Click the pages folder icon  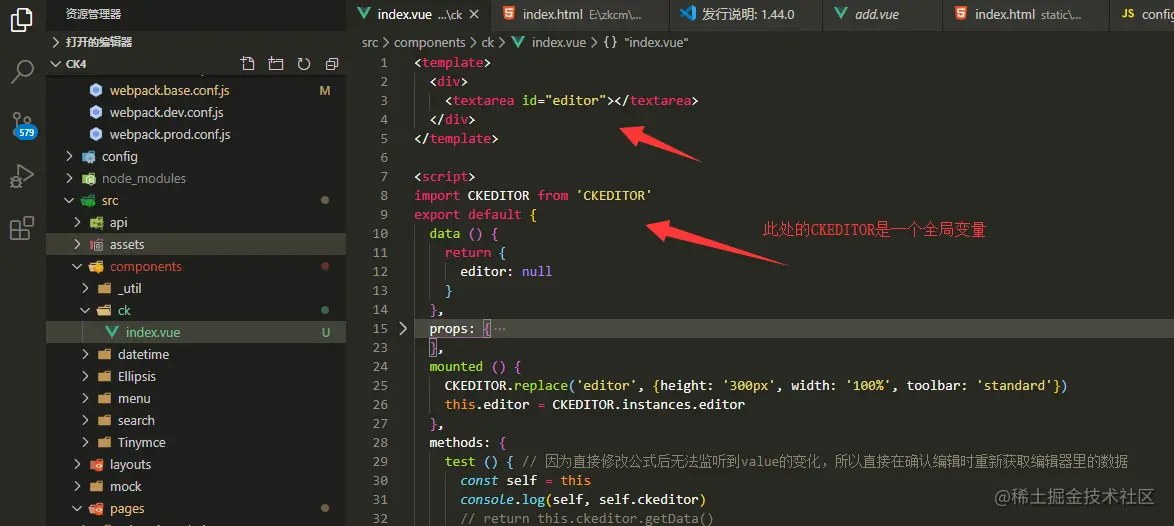click(x=96, y=509)
